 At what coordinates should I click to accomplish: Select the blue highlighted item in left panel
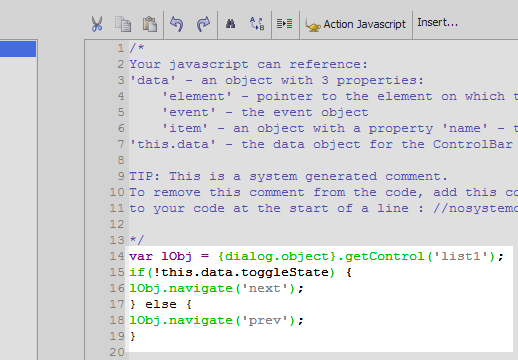coord(18,49)
